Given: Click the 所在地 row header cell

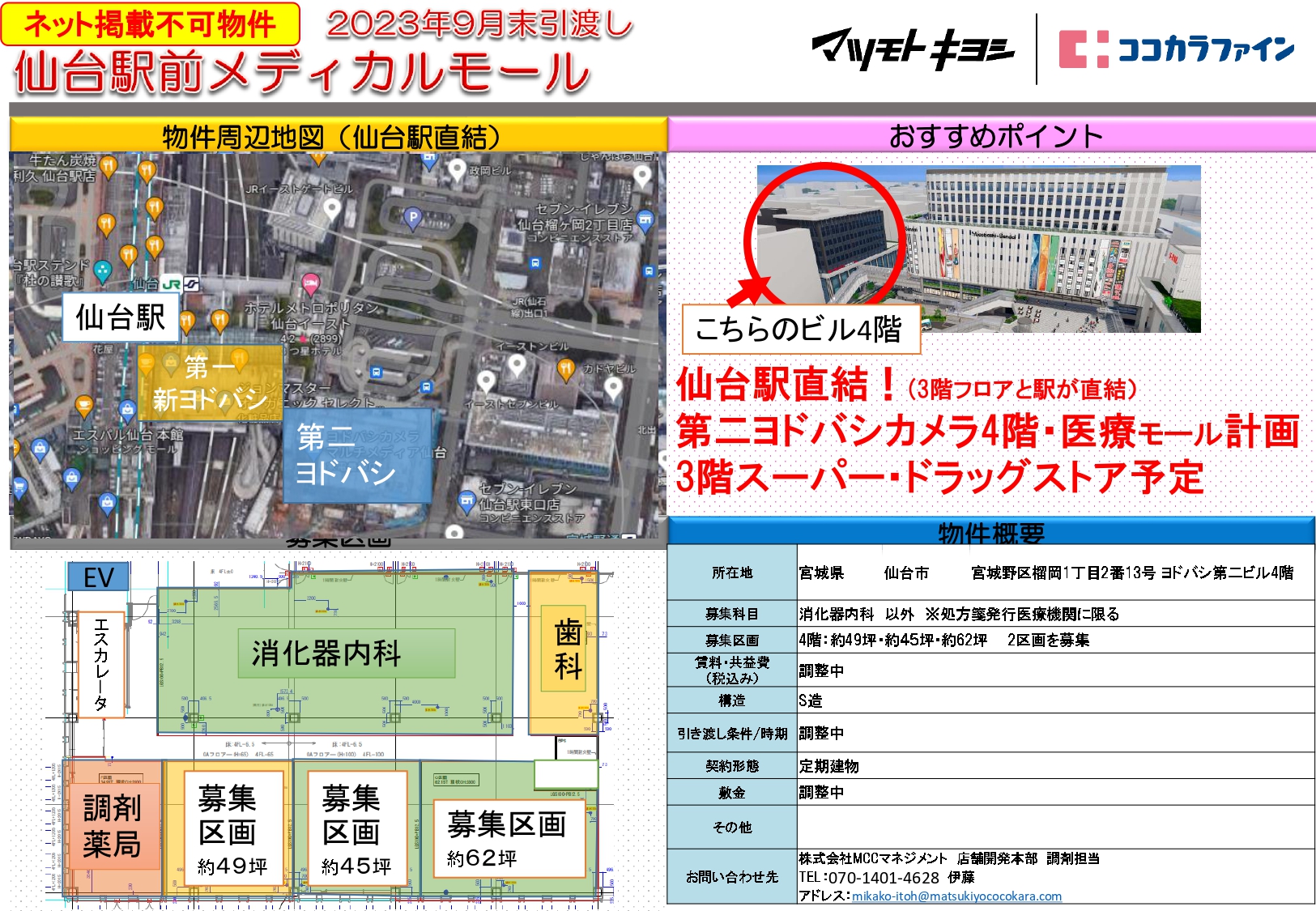Looking at the screenshot, I should click(732, 573).
